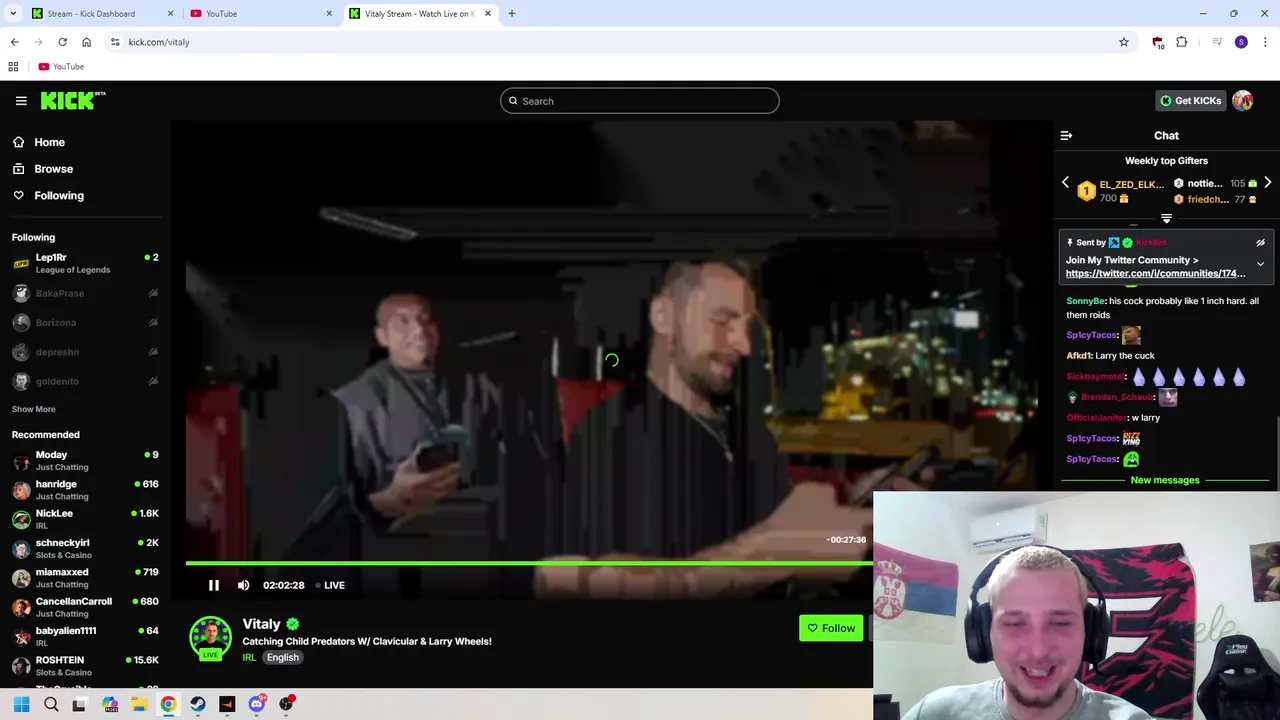The image size is (1280, 720).
Task: Open Windows taskbar search
Action: click(x=51, y=704)
